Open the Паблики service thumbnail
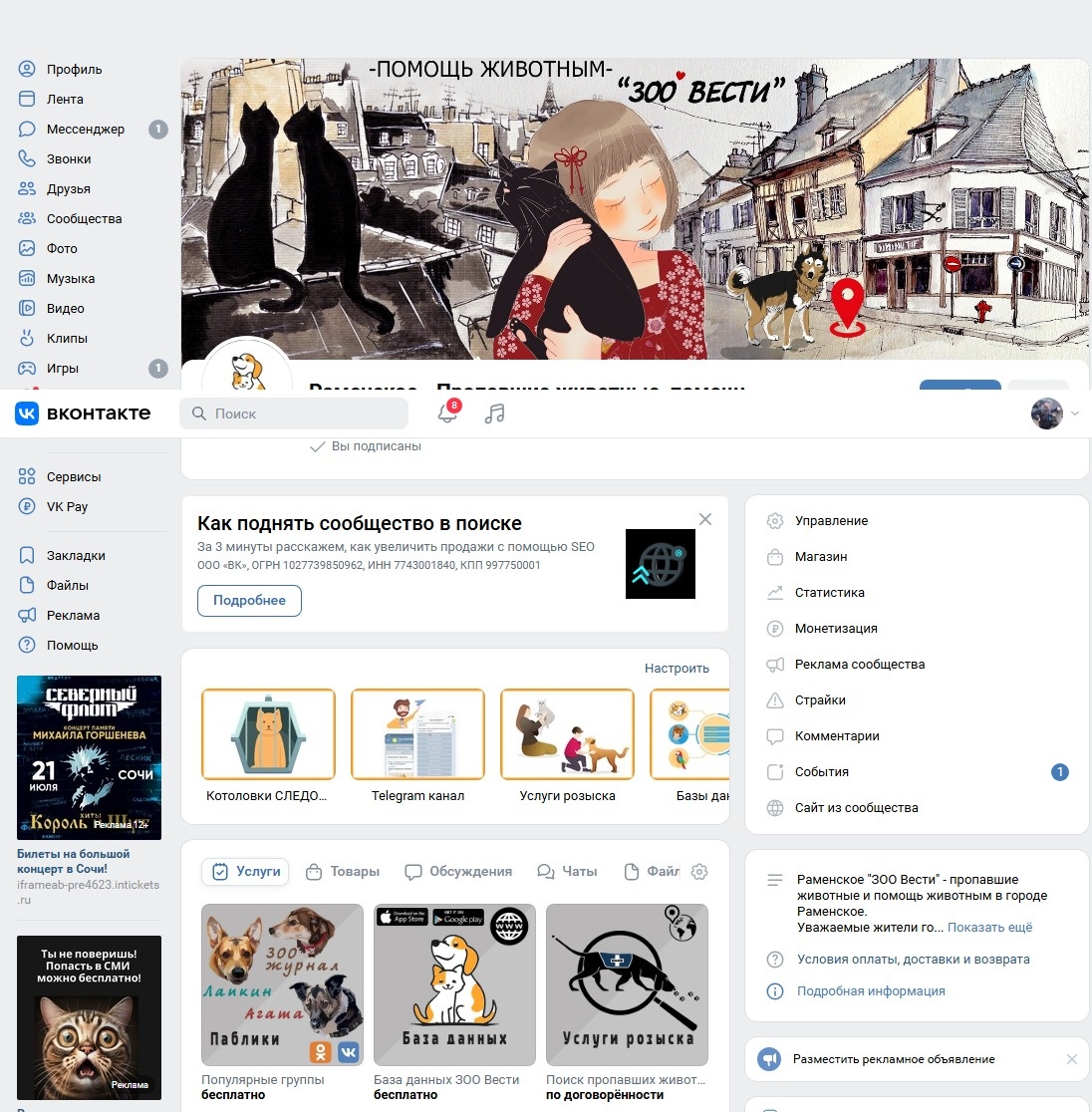Viewport: 1092px width, 1112px height. click(x=282, y=984)
